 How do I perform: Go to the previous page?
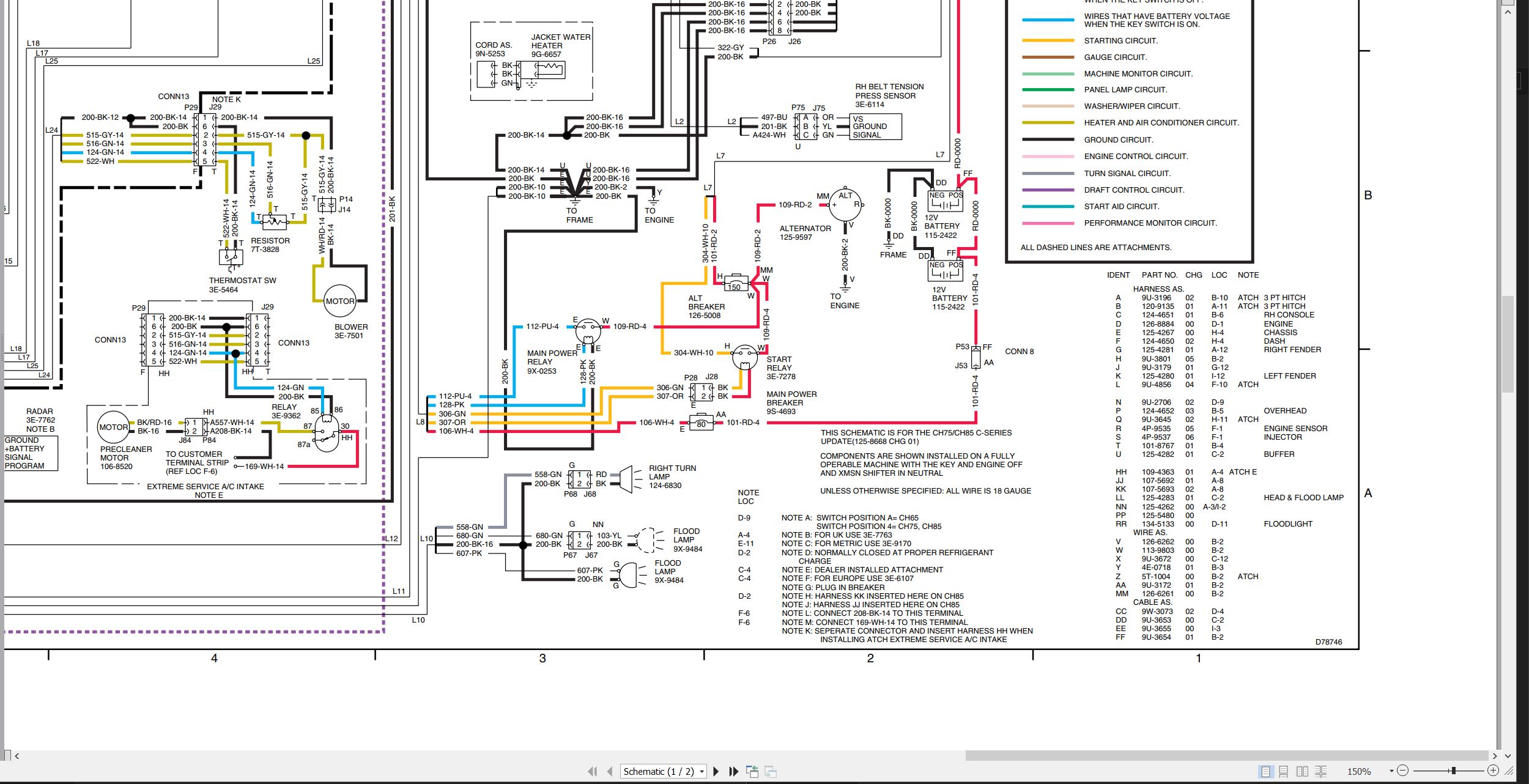pyautogui.click(x=610, y=771)
